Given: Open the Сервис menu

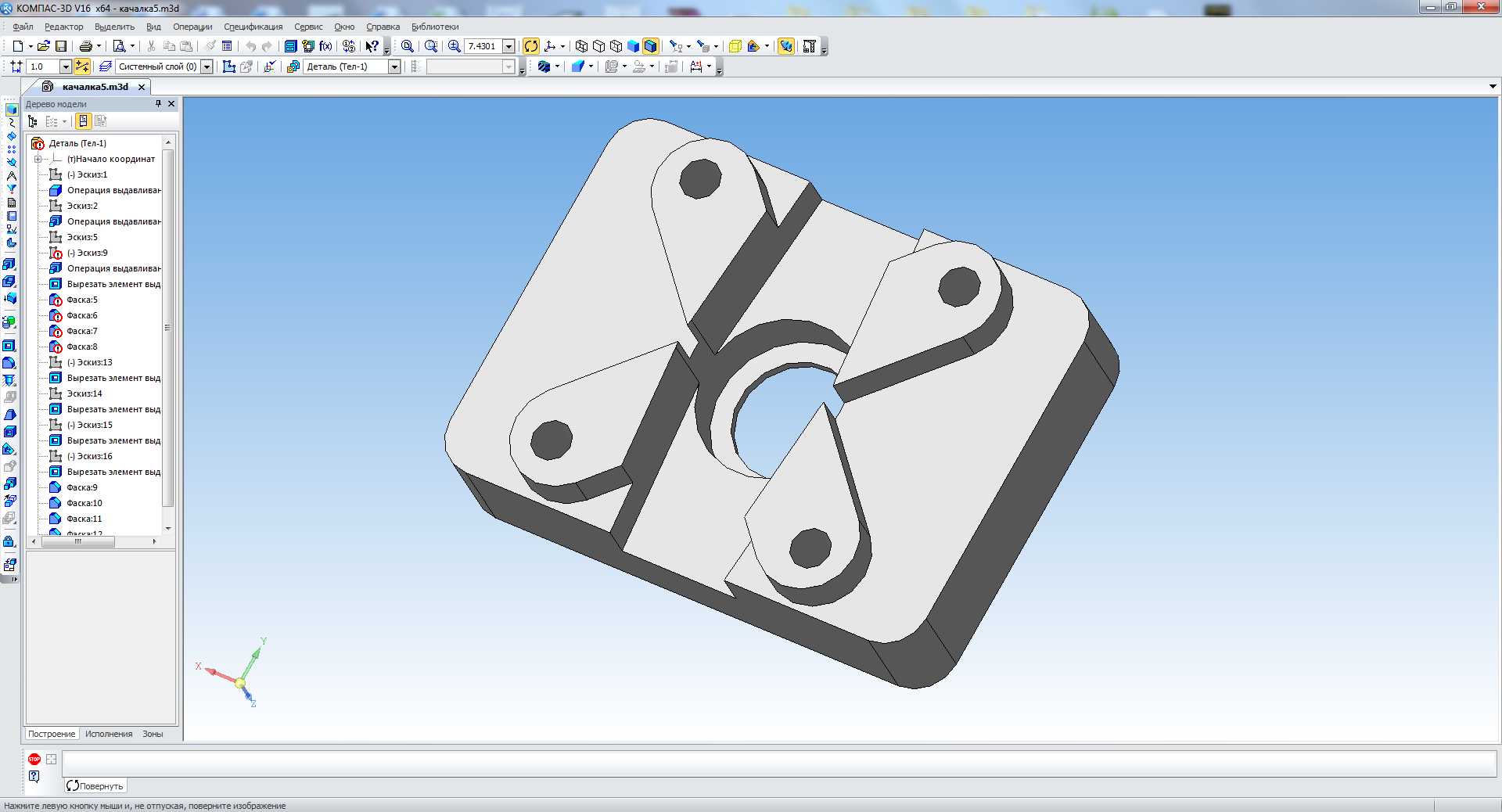Looking at the screenshot, I should tap(308, 27).
